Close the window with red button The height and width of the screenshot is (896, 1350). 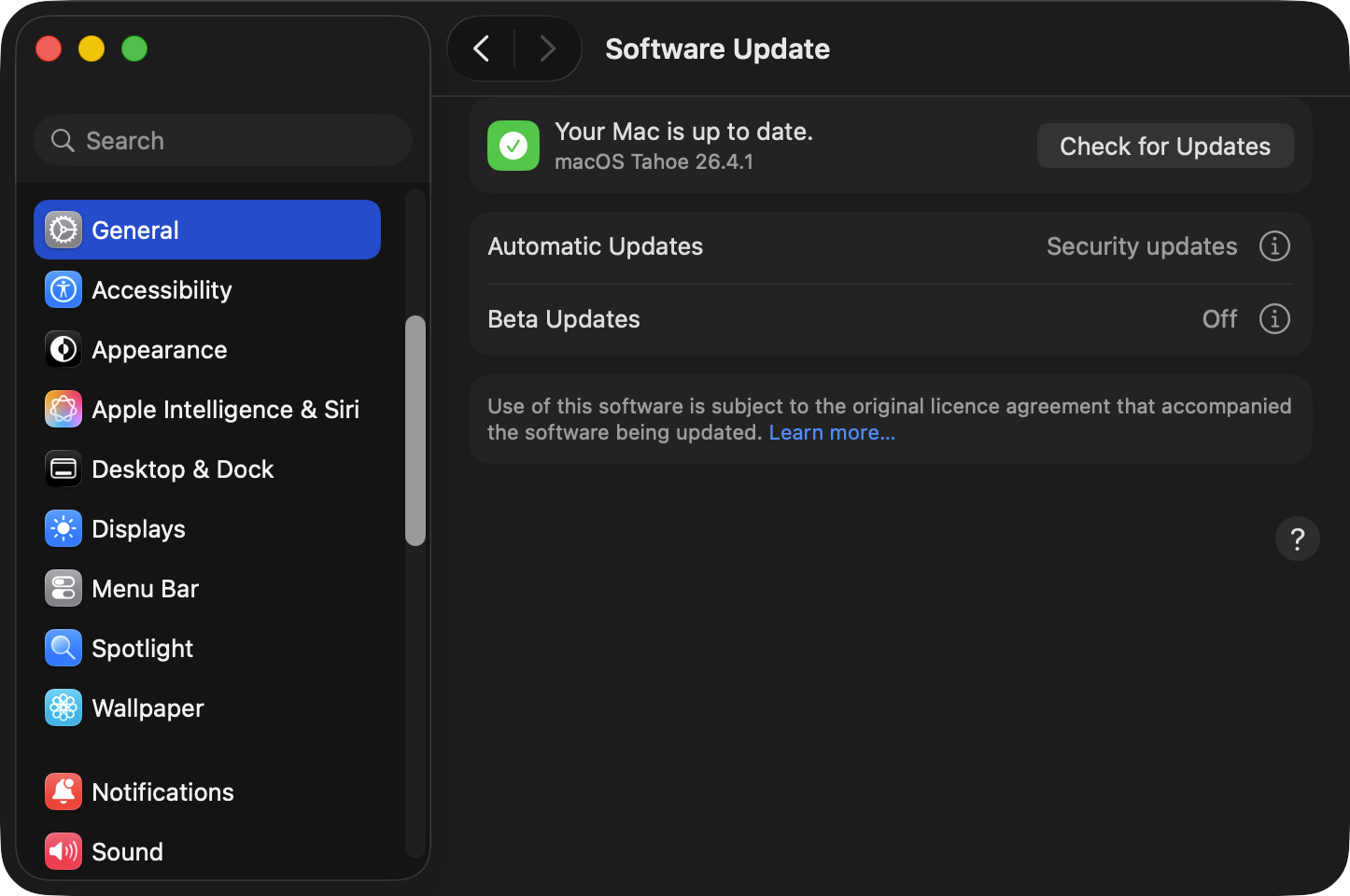[49, 49]
